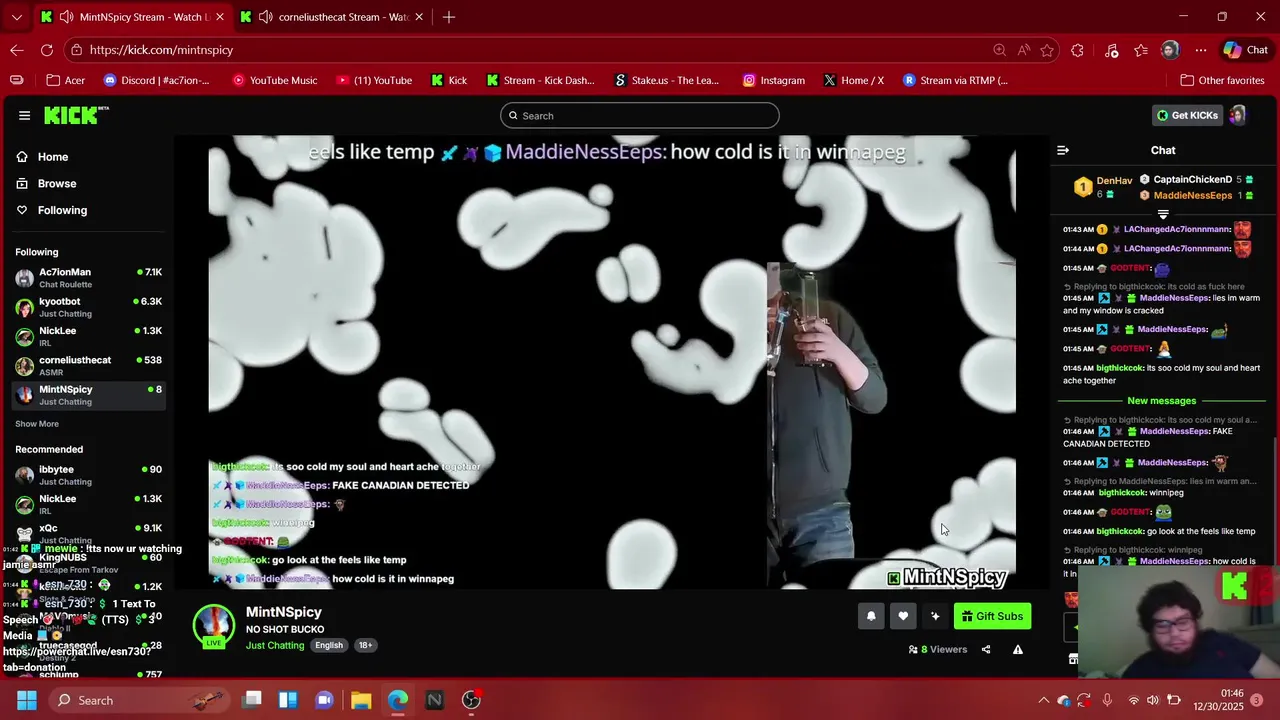Click the Just Chatting category link
The image size is (1280, 720).
[275, 645]
